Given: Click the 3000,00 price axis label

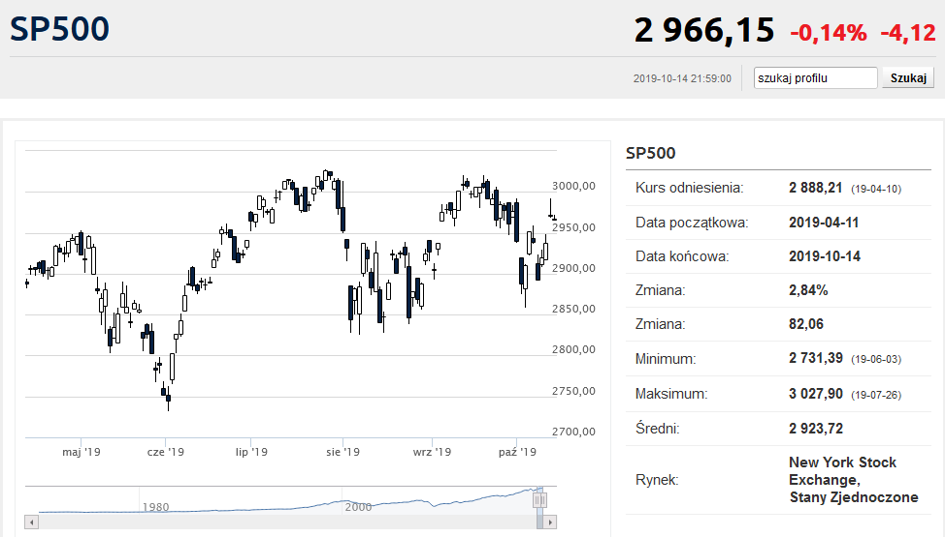Looking at the screenshot, I should click(x=574, y=186).
